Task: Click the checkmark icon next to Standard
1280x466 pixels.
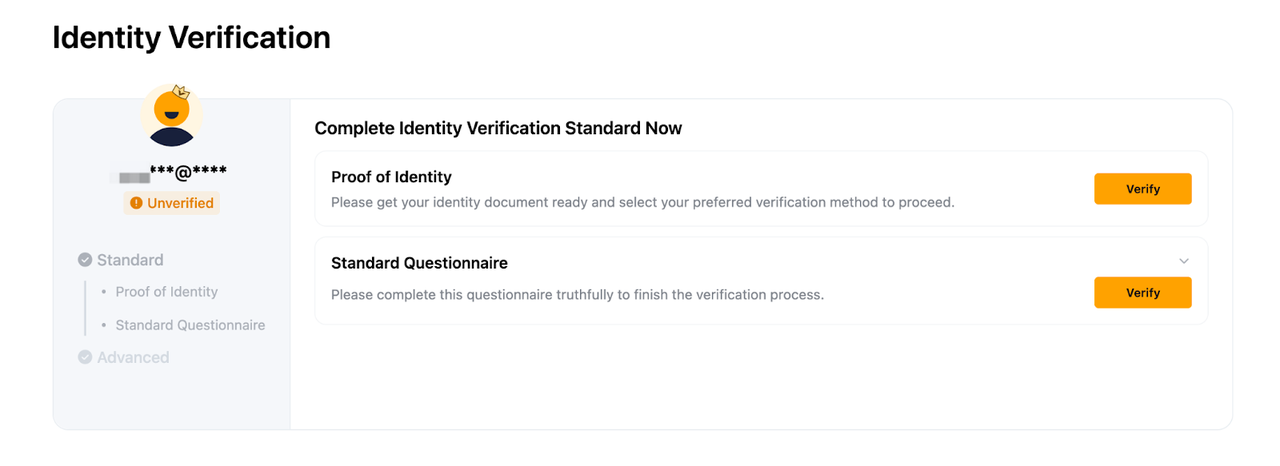Action: pyautogui.click(x=85, y=260)
